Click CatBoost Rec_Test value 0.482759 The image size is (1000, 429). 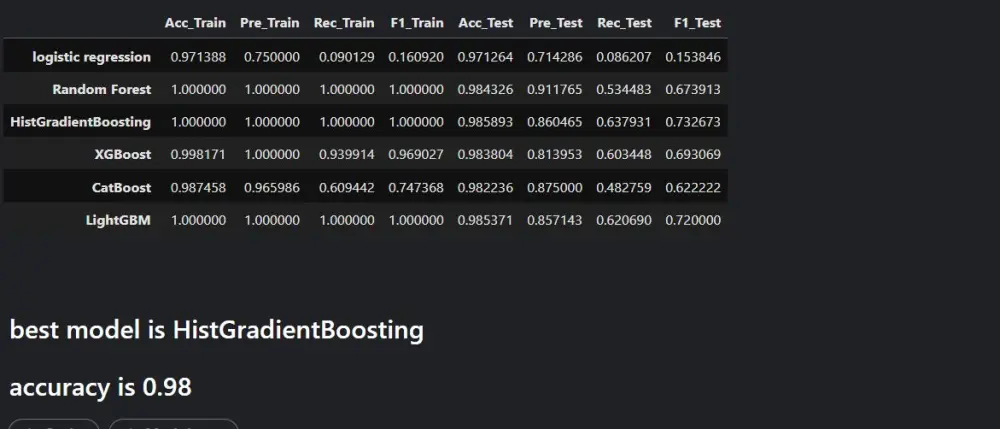pos(624,188)
